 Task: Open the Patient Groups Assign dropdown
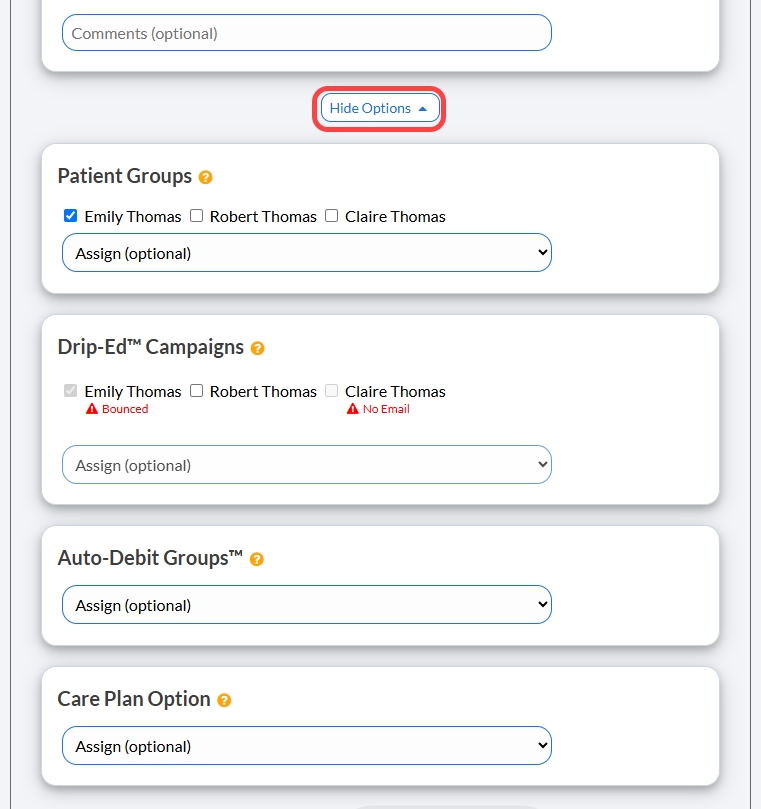[x=307, y=253]
